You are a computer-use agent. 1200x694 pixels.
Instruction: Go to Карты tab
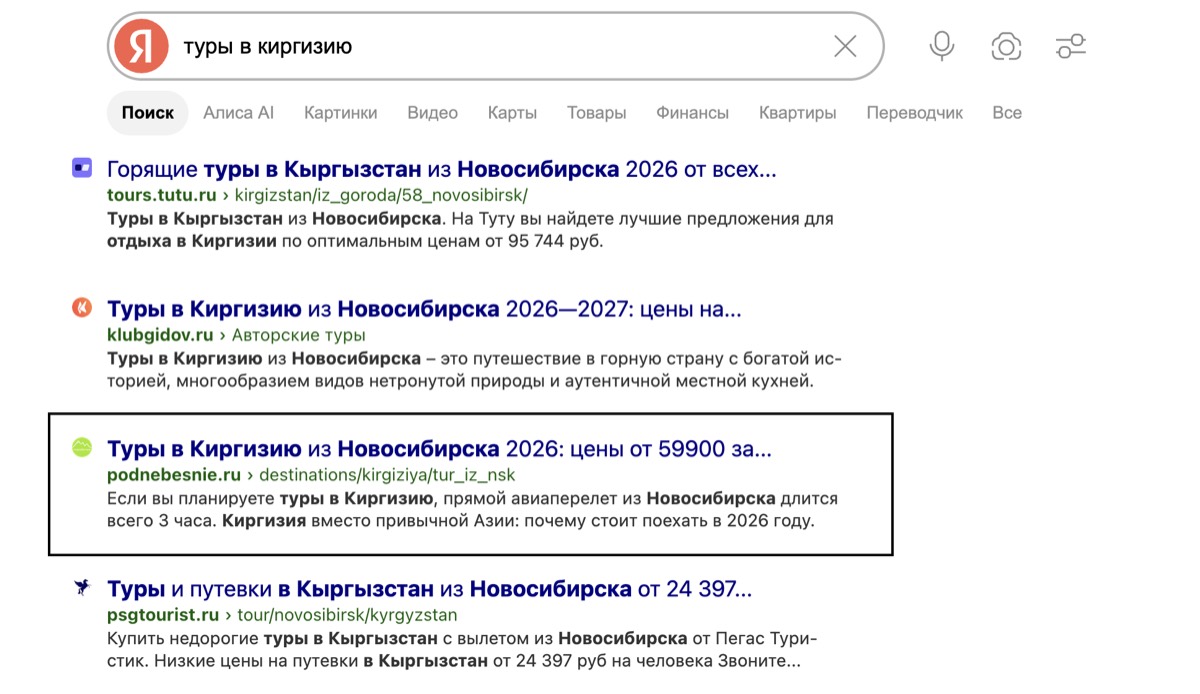click(x=512, y=113)
